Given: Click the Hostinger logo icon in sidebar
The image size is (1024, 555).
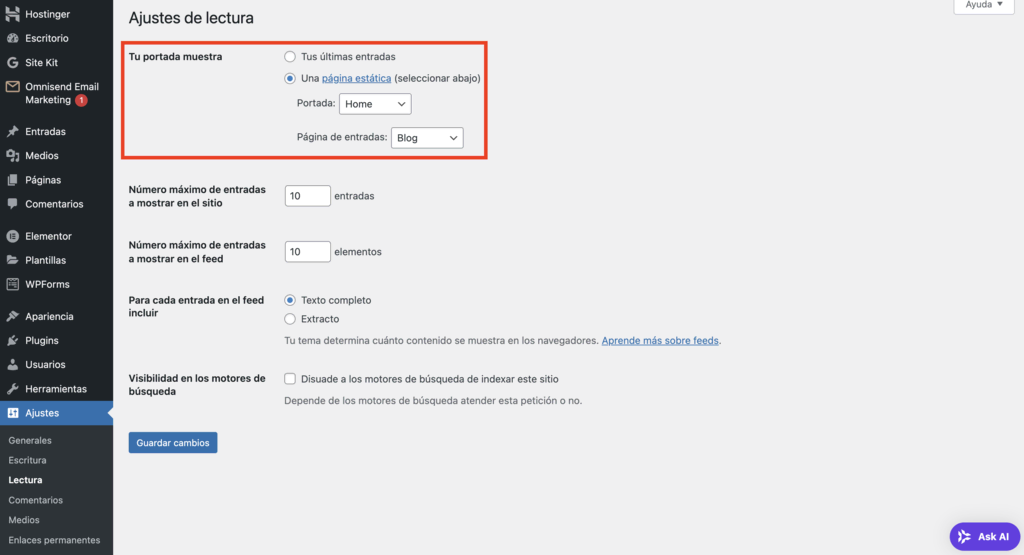Looking at the screenshot, I should (12, 13).
